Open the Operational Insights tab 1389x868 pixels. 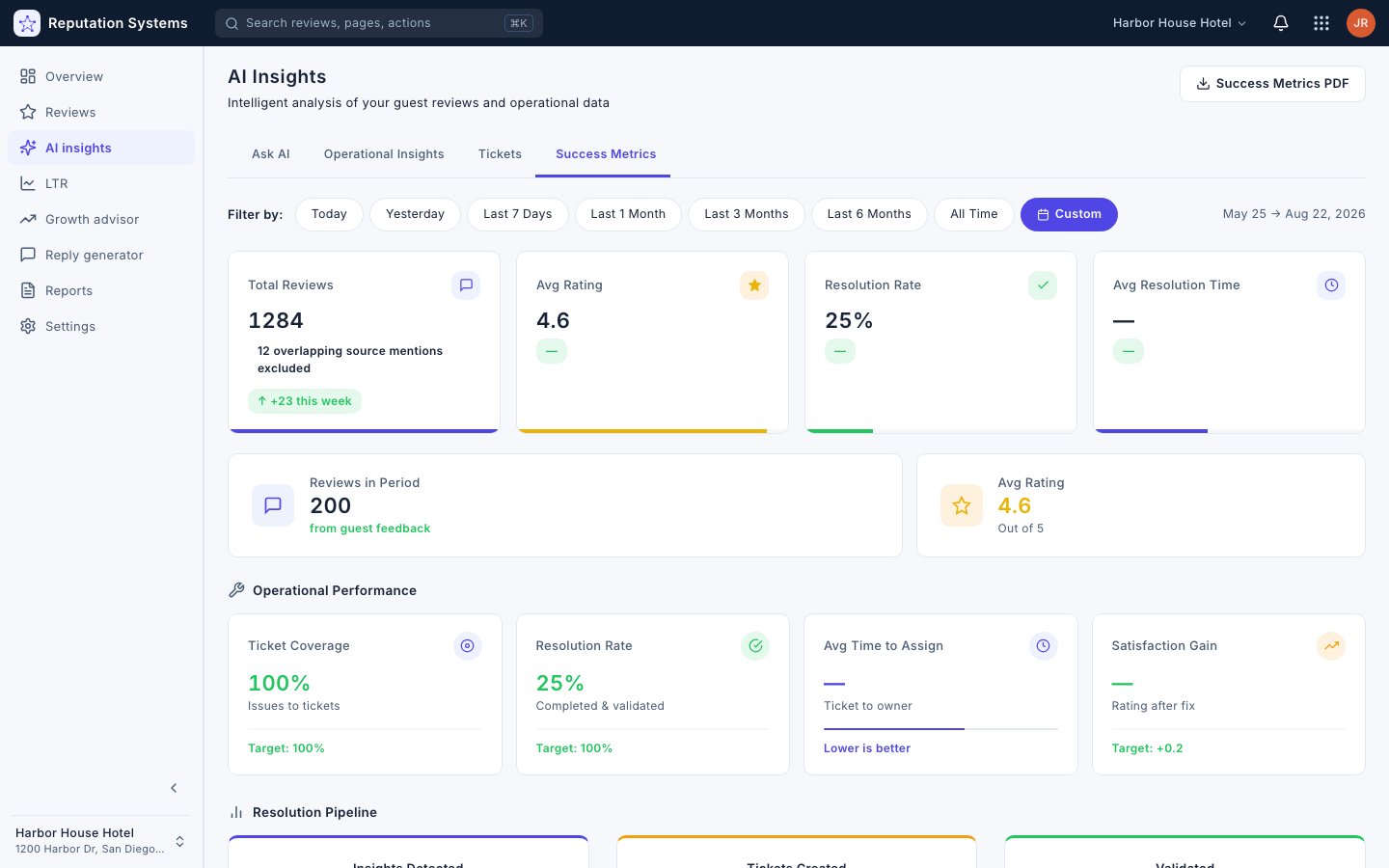(x=384, y=154)
